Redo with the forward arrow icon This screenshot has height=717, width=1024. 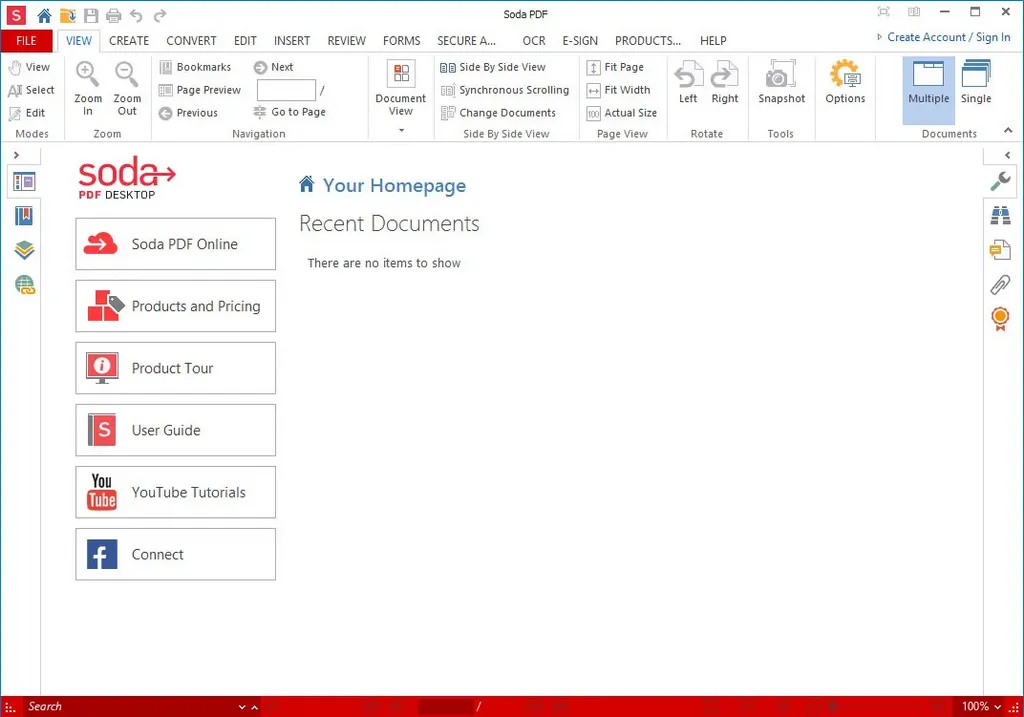[159, 15]
